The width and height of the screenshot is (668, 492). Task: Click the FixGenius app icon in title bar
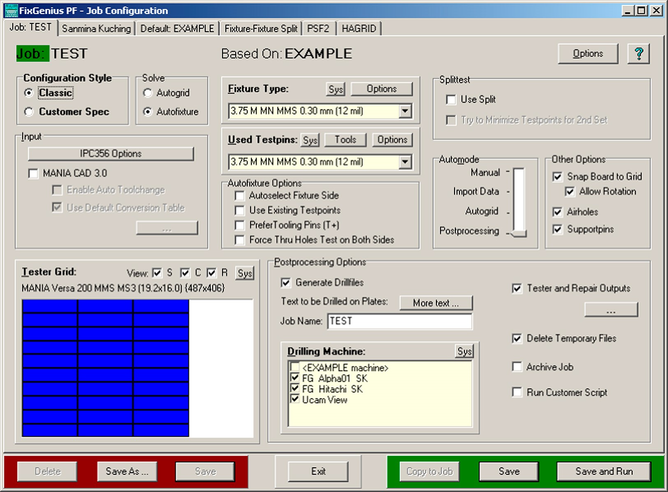(10, 9)
